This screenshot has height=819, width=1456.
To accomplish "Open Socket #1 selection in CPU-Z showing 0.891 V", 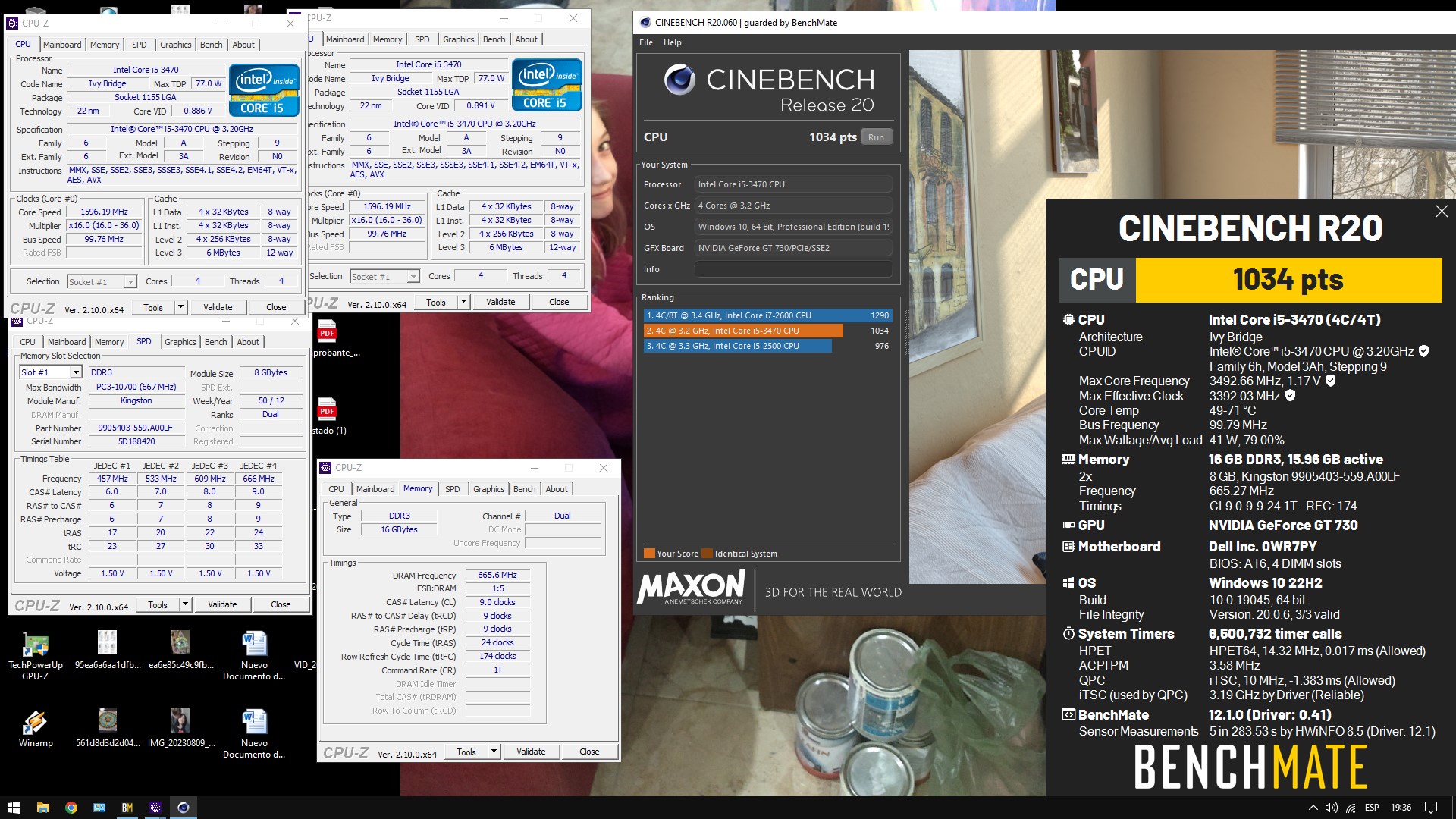I will tap(384, 276).
